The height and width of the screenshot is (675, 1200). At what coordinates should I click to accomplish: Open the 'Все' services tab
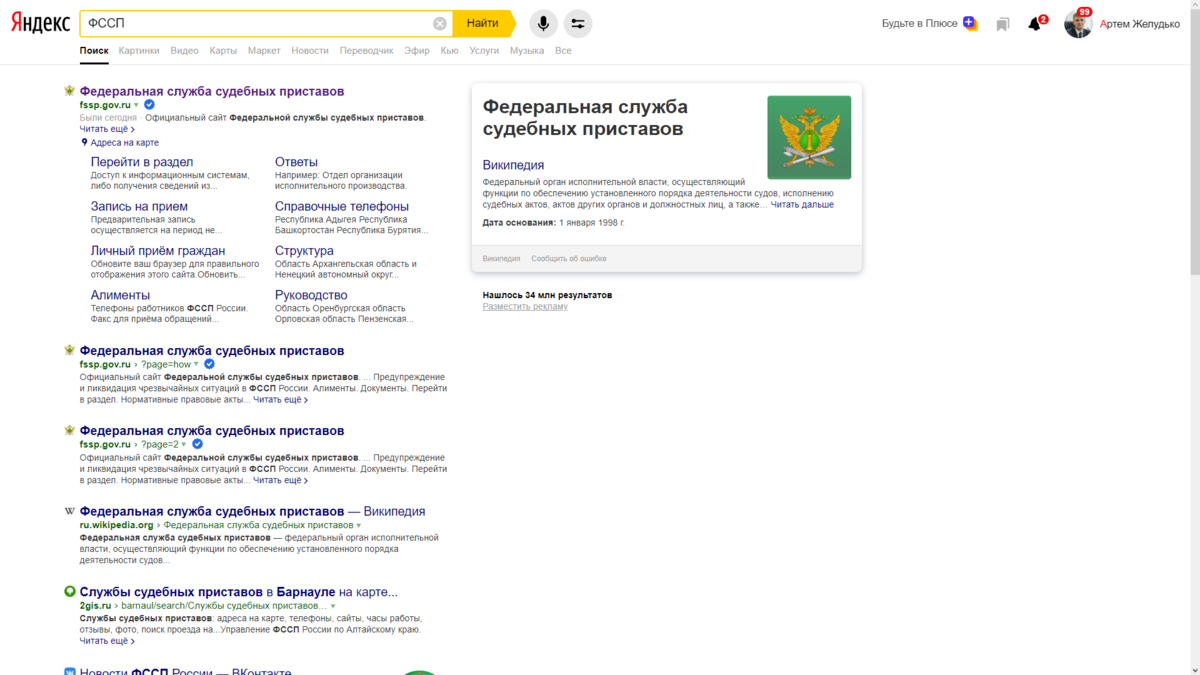coord(563,51)
